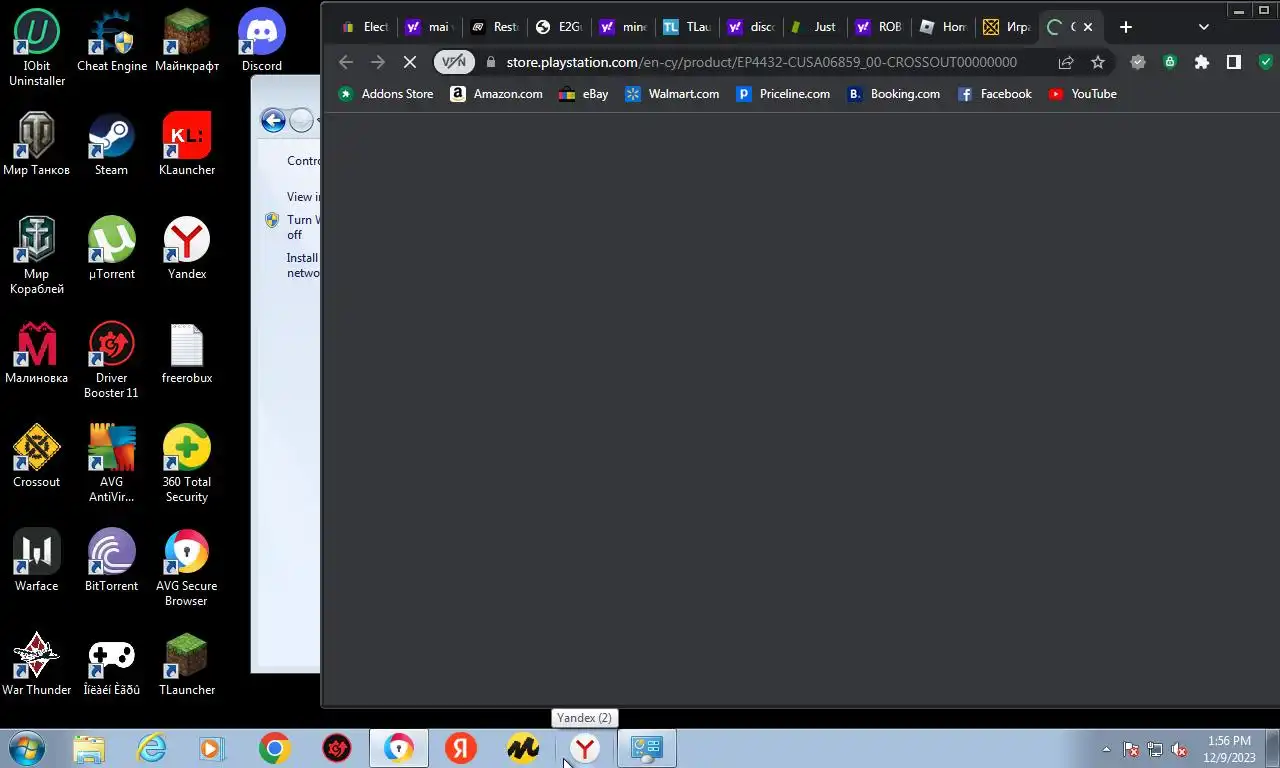The height and width of the screenshot is (768, 1280).
Task: Show hidden system tray icons
Action: click(1106, 749)
